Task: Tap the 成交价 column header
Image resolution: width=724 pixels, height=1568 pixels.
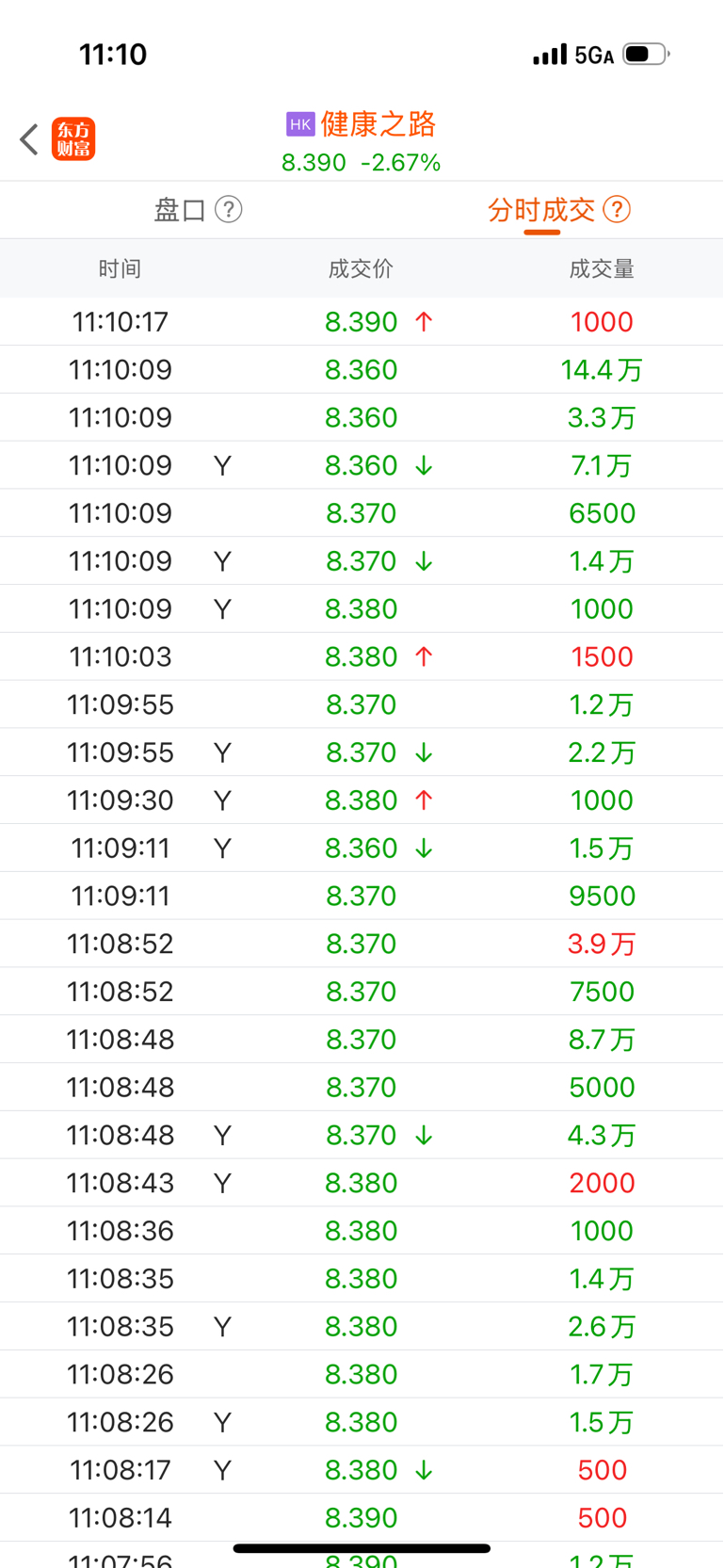Action: pos(361,269)
